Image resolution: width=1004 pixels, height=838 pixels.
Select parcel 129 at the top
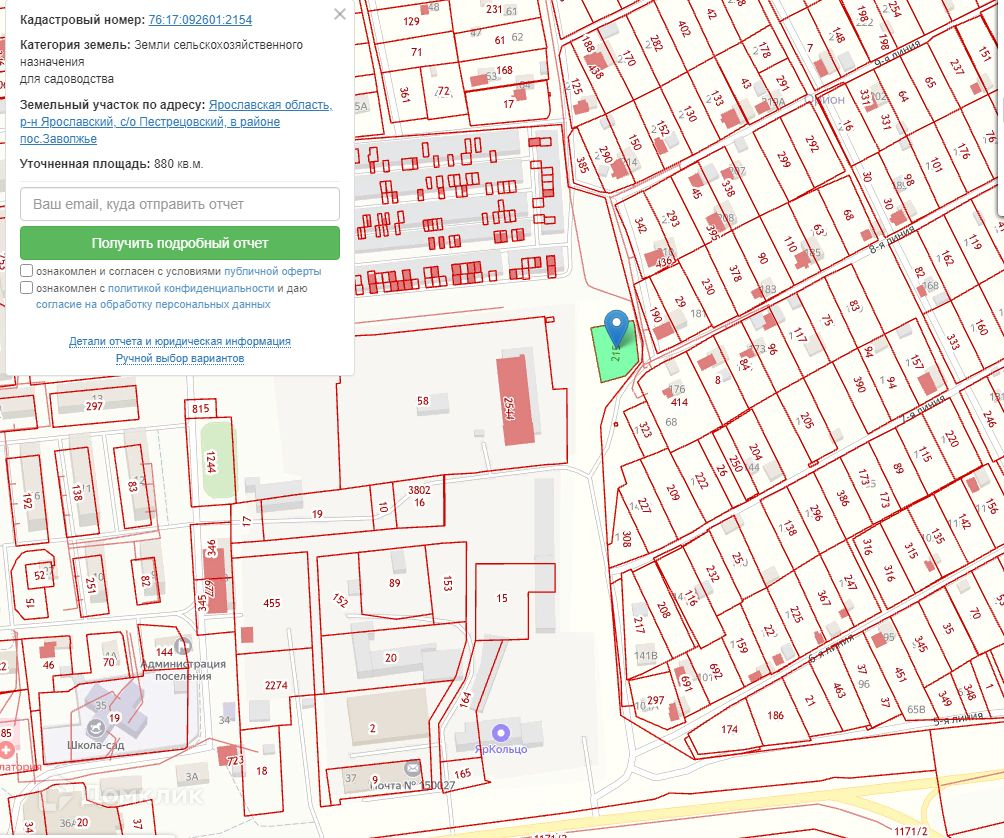[x=412, y=21]
